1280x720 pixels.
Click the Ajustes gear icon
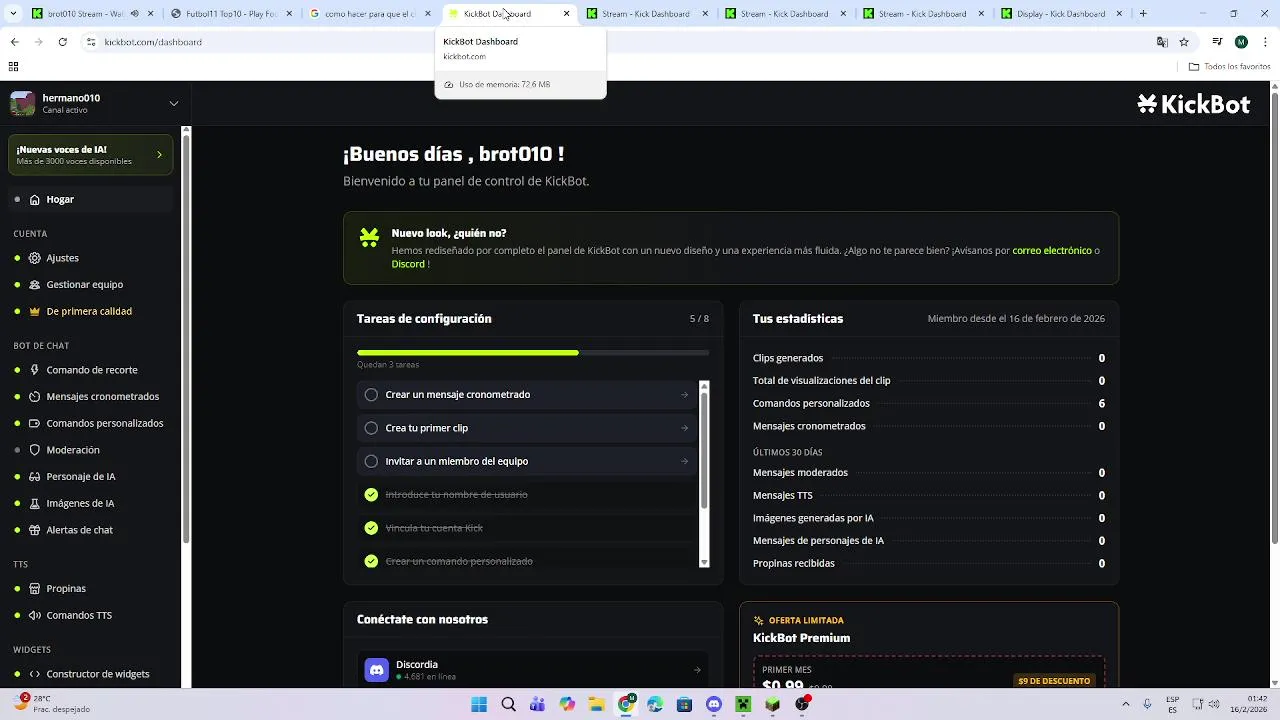coord(35,258)
